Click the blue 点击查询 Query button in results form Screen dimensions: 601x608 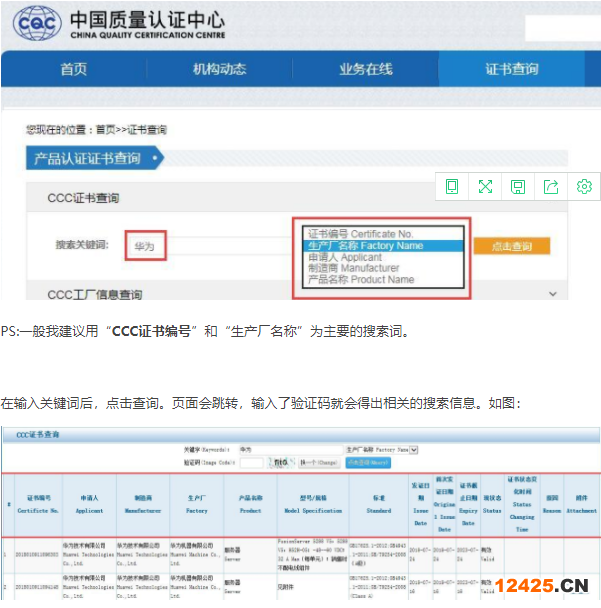[x=368, y=463]
